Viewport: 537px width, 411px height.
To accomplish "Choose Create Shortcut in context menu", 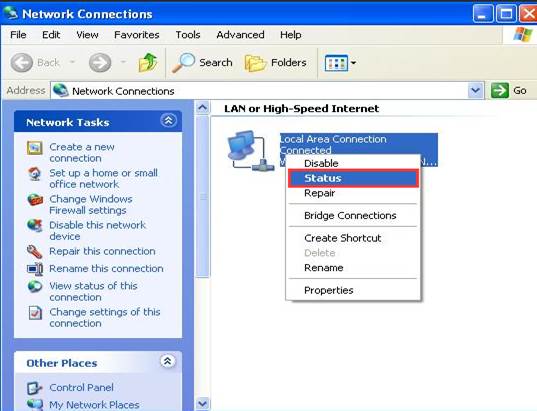I will coord(353,238).
